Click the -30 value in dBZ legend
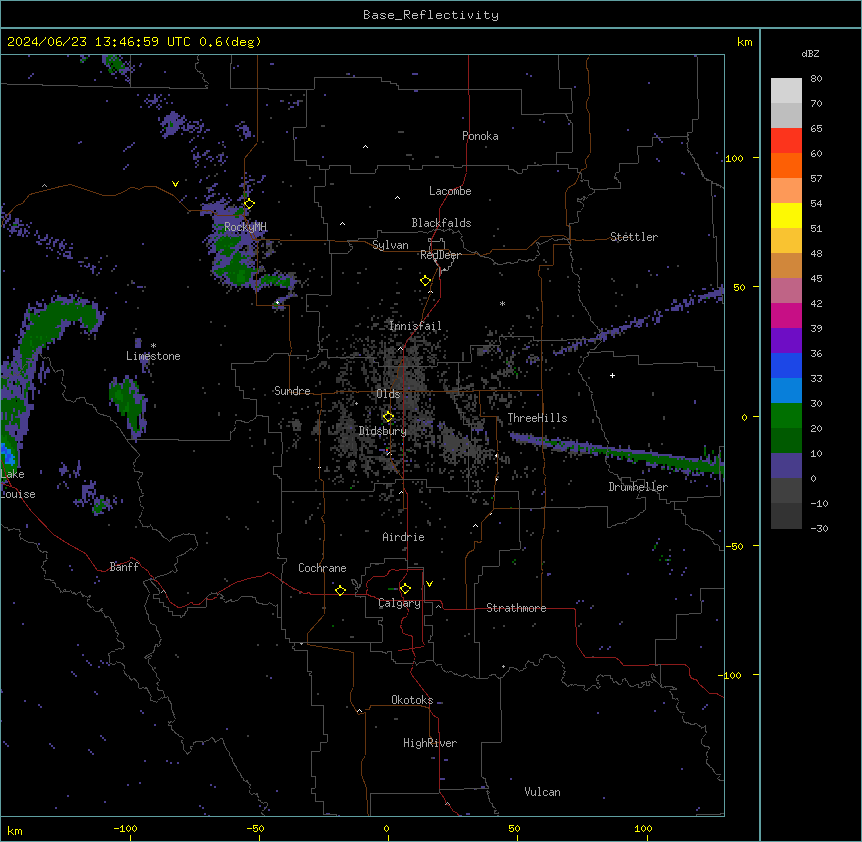The height and width of the screenshot is (842, 862). 819,528
